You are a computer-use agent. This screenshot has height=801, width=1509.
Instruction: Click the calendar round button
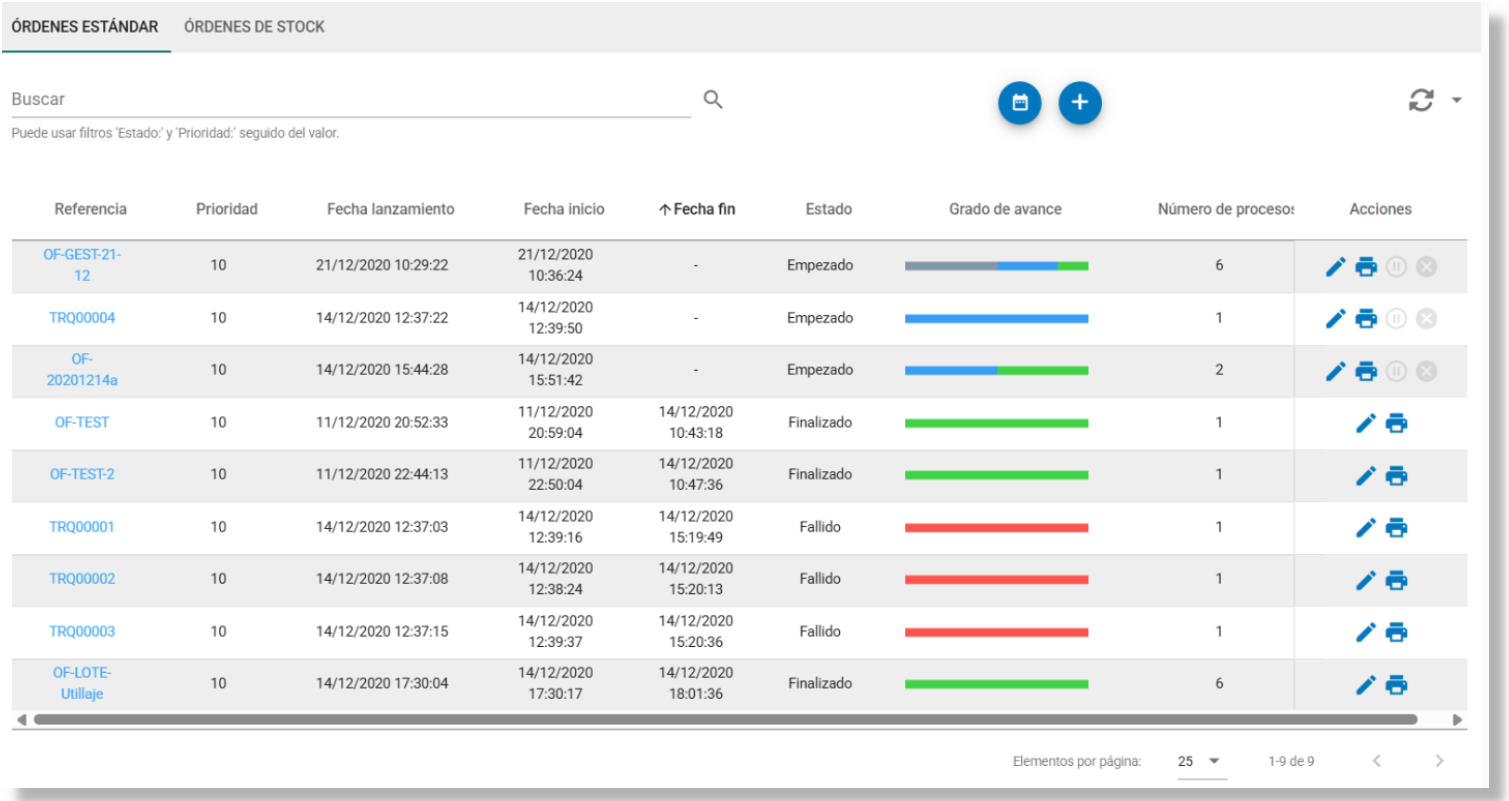pos(1019,103)
